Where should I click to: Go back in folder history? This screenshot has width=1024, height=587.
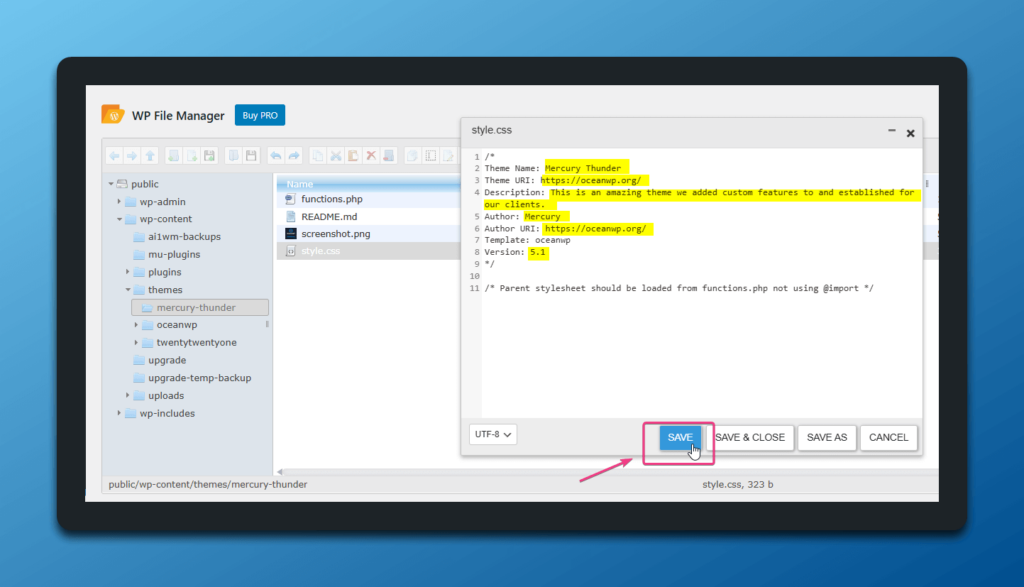tap(114, 155)
